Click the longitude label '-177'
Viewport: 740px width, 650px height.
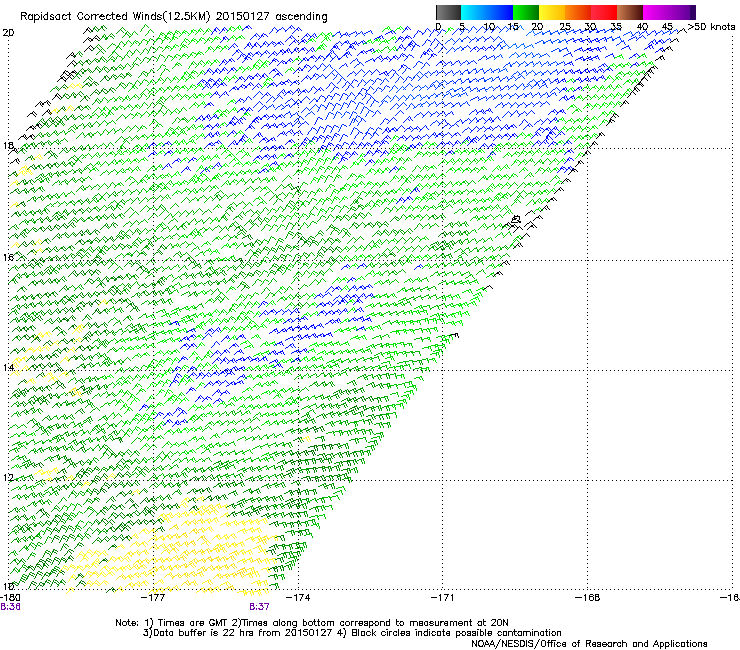(153, 598)
